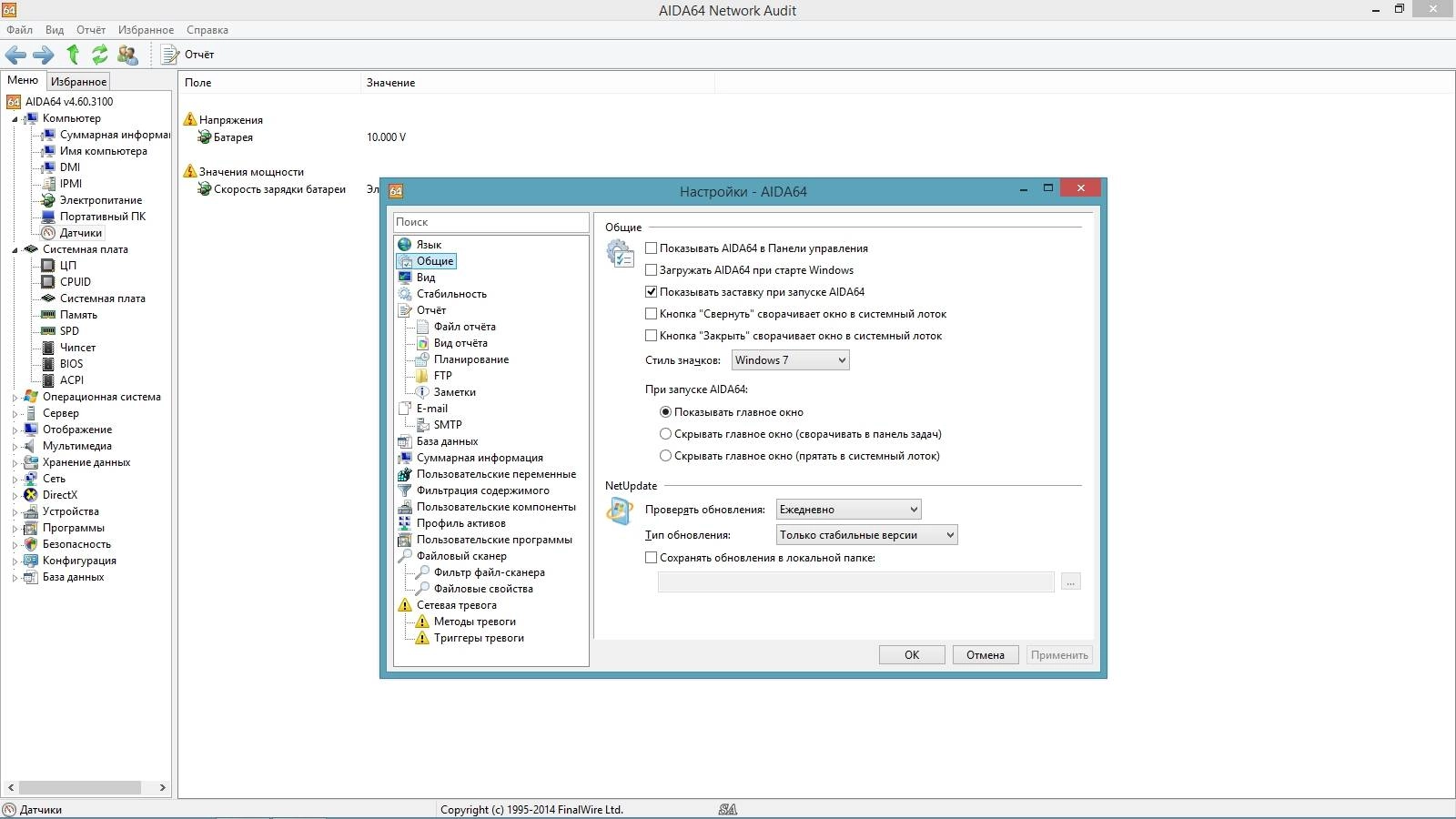Select Стабильность gear icon in settings
This screenshot has height=819, width=1456.
405,294
